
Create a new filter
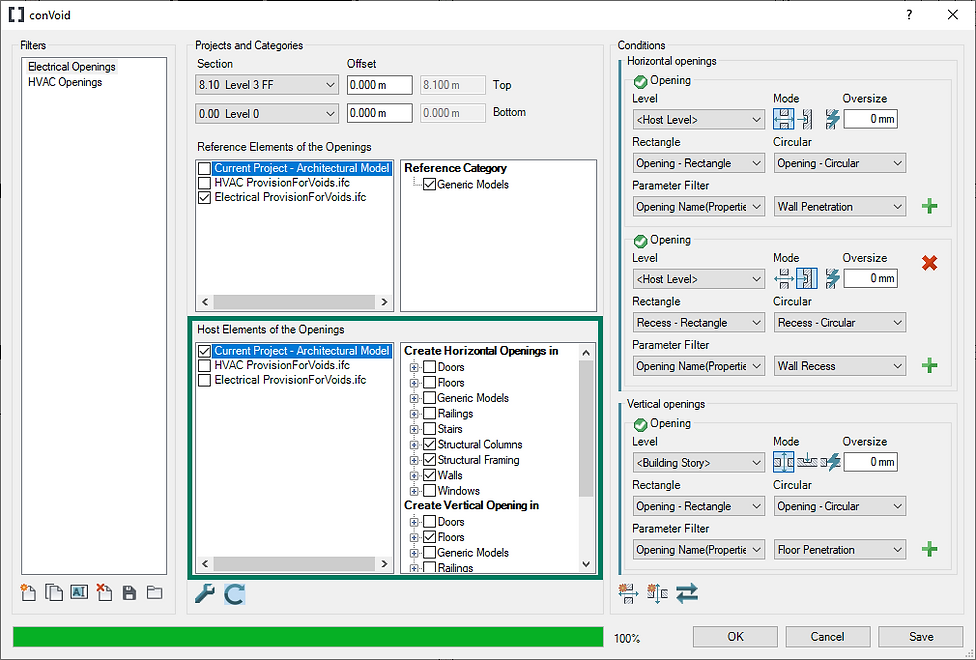pyautogui.click(x=28, y=592)
